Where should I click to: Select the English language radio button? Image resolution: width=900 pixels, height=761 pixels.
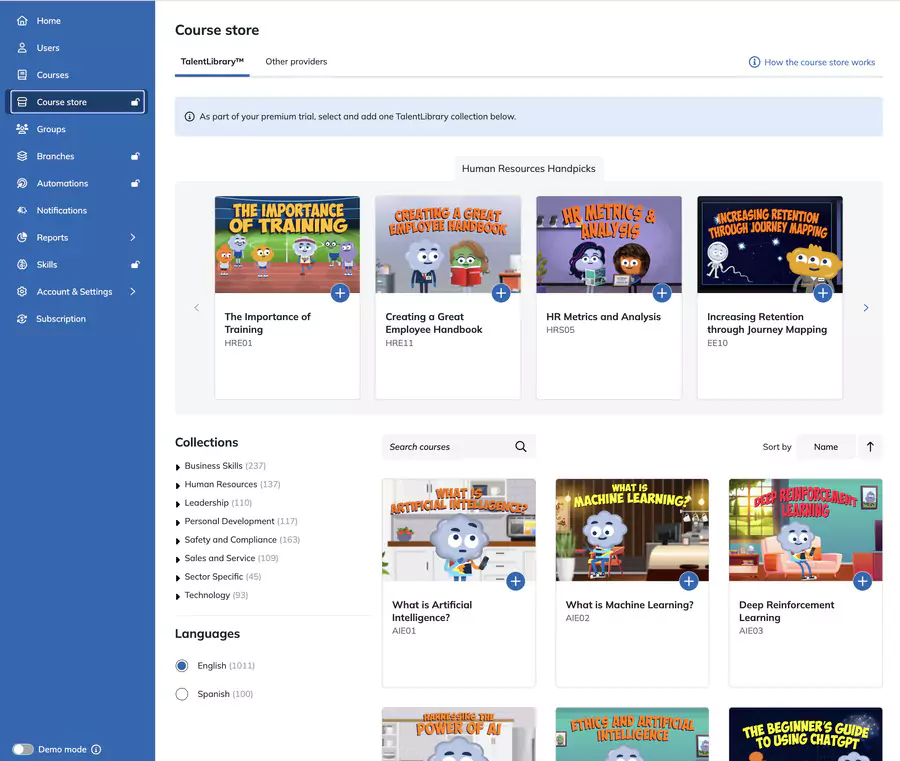point(182,665)
